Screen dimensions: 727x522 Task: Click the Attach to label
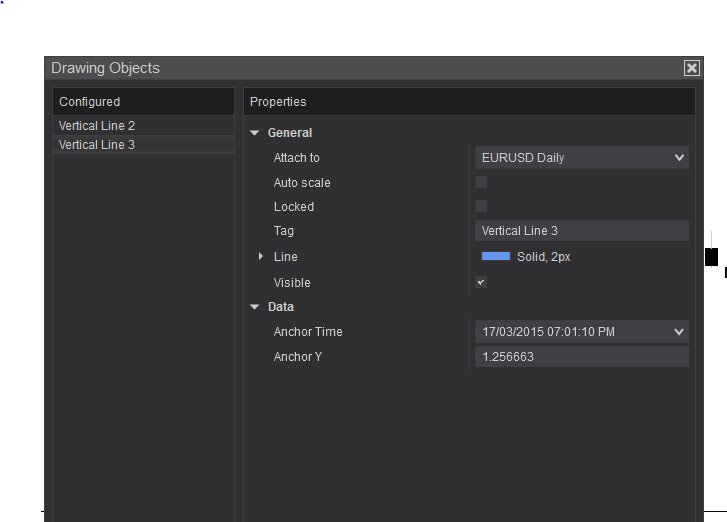coord(297,158)
